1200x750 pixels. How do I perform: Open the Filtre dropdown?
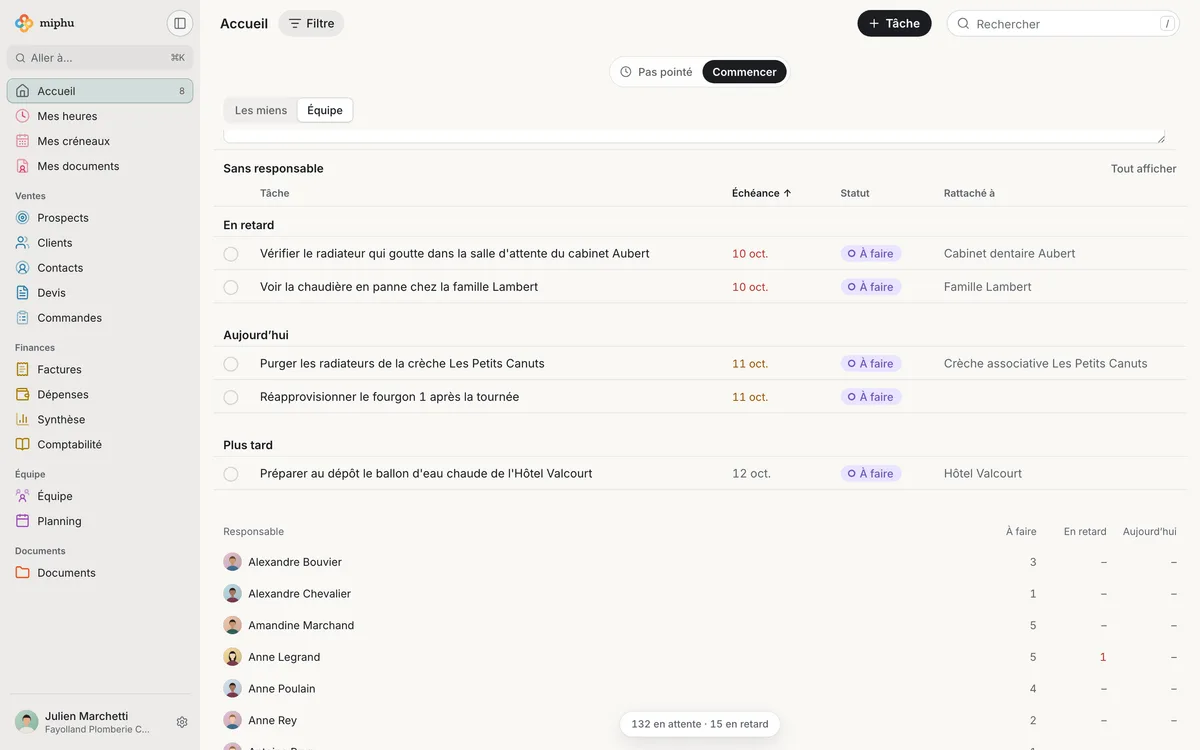pyautogui.click(x=311, y=23)
